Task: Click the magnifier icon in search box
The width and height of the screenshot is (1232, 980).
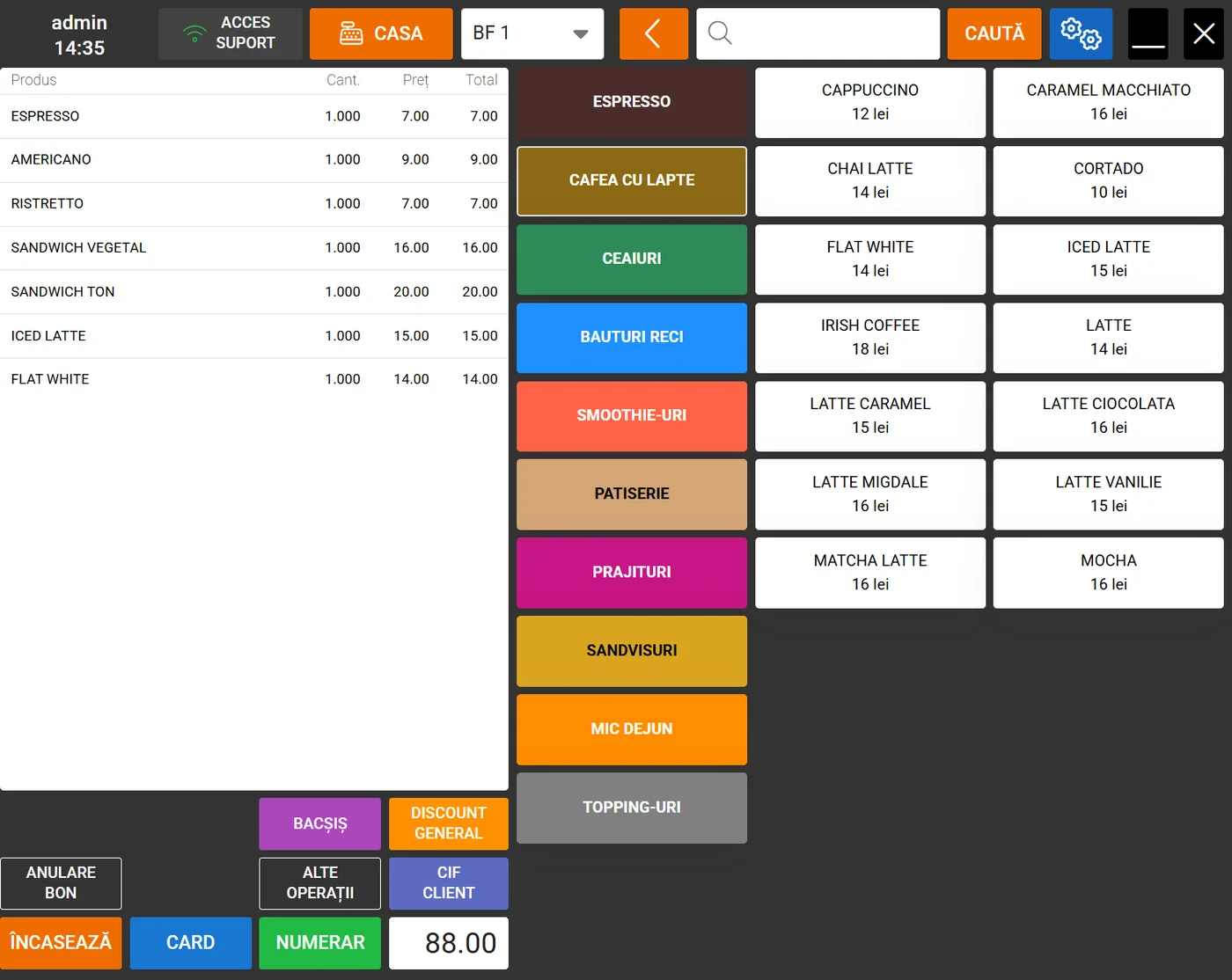Action: click(720, 33)
